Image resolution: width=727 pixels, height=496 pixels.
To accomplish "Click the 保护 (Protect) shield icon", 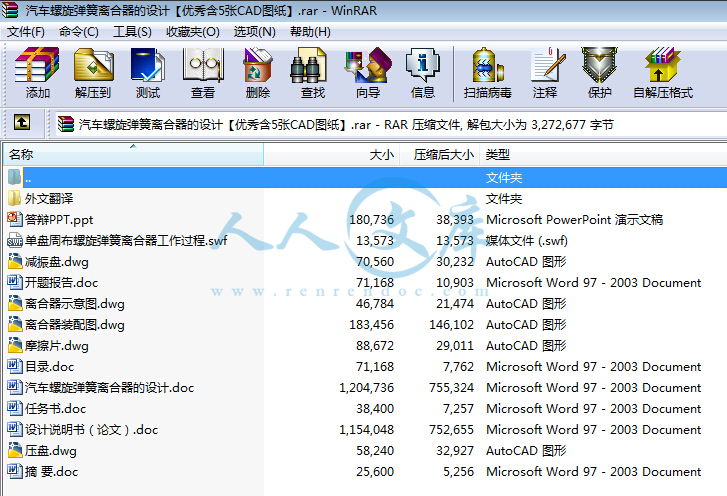I will click(599, 65).
